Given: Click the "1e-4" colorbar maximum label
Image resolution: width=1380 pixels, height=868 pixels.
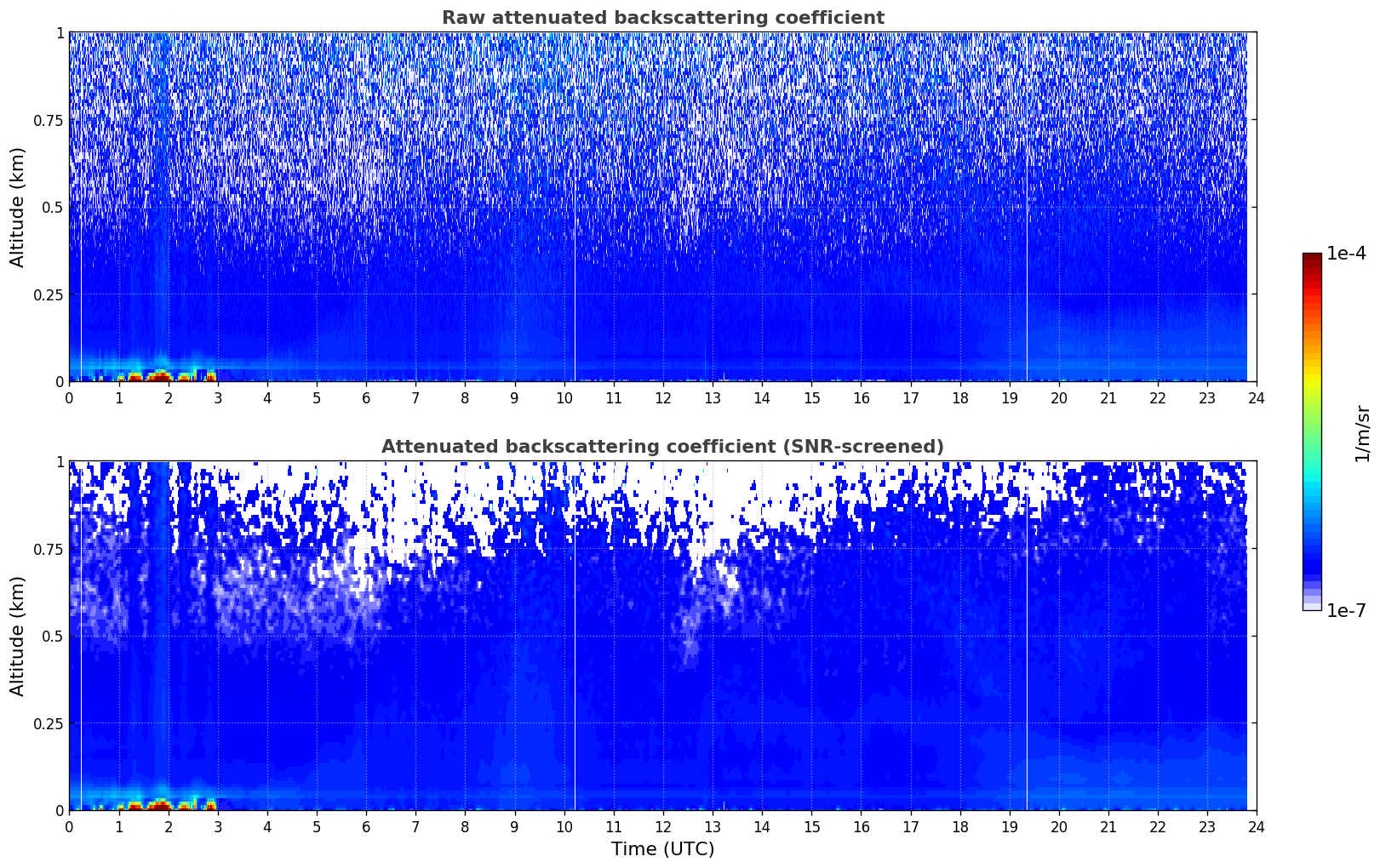Looking at the screenshot, I should [1347, 254].
